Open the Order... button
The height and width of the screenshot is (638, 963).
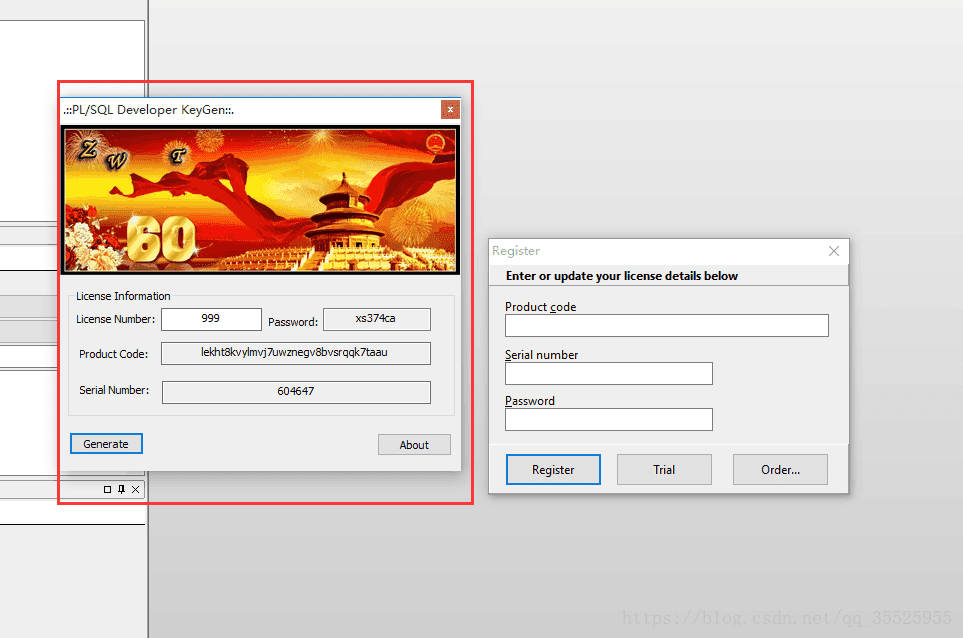(780, 470)
